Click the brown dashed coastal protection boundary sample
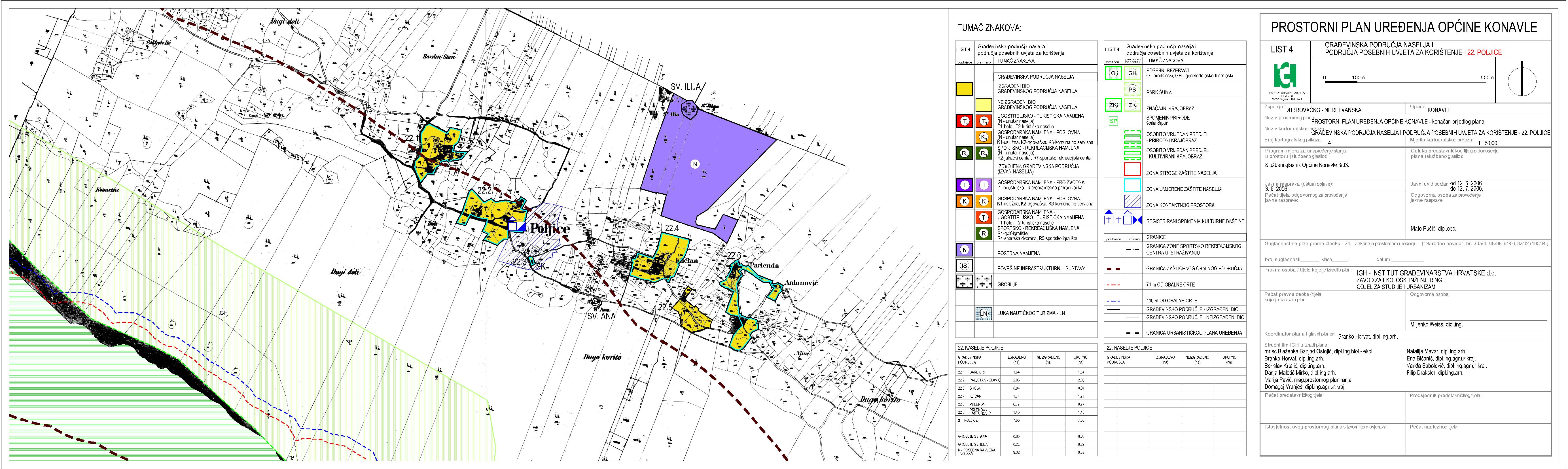This screenshot has width=1568, height=469. [x=1113, y=269]
